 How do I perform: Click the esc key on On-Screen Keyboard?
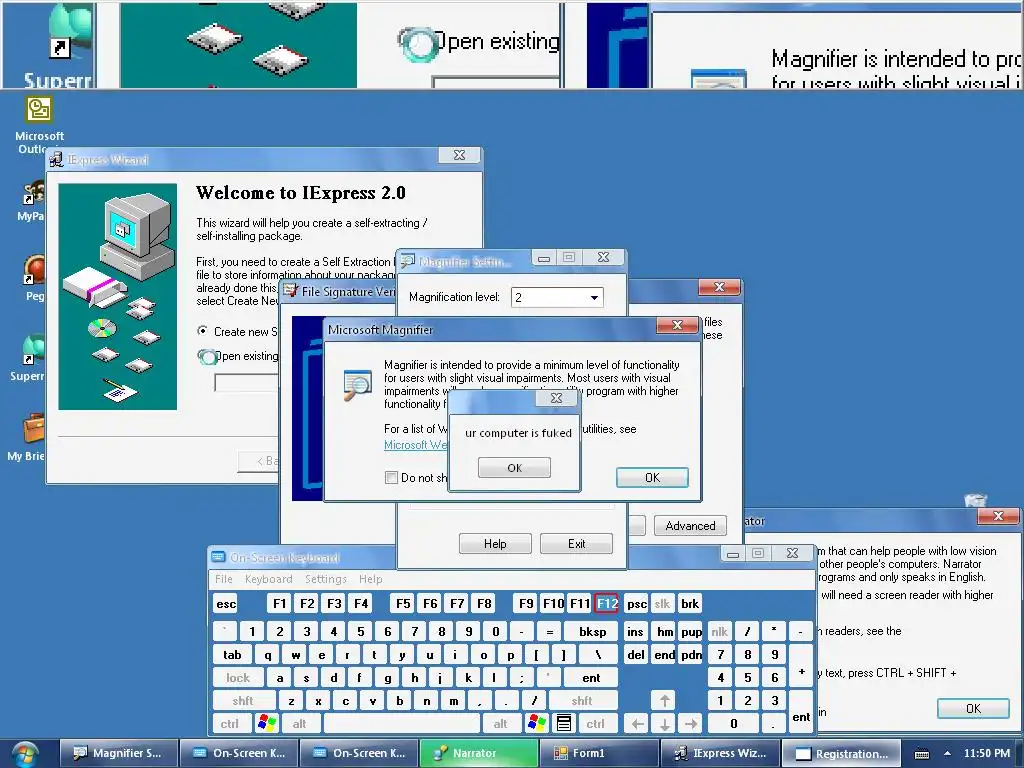(x=226, y=604)
